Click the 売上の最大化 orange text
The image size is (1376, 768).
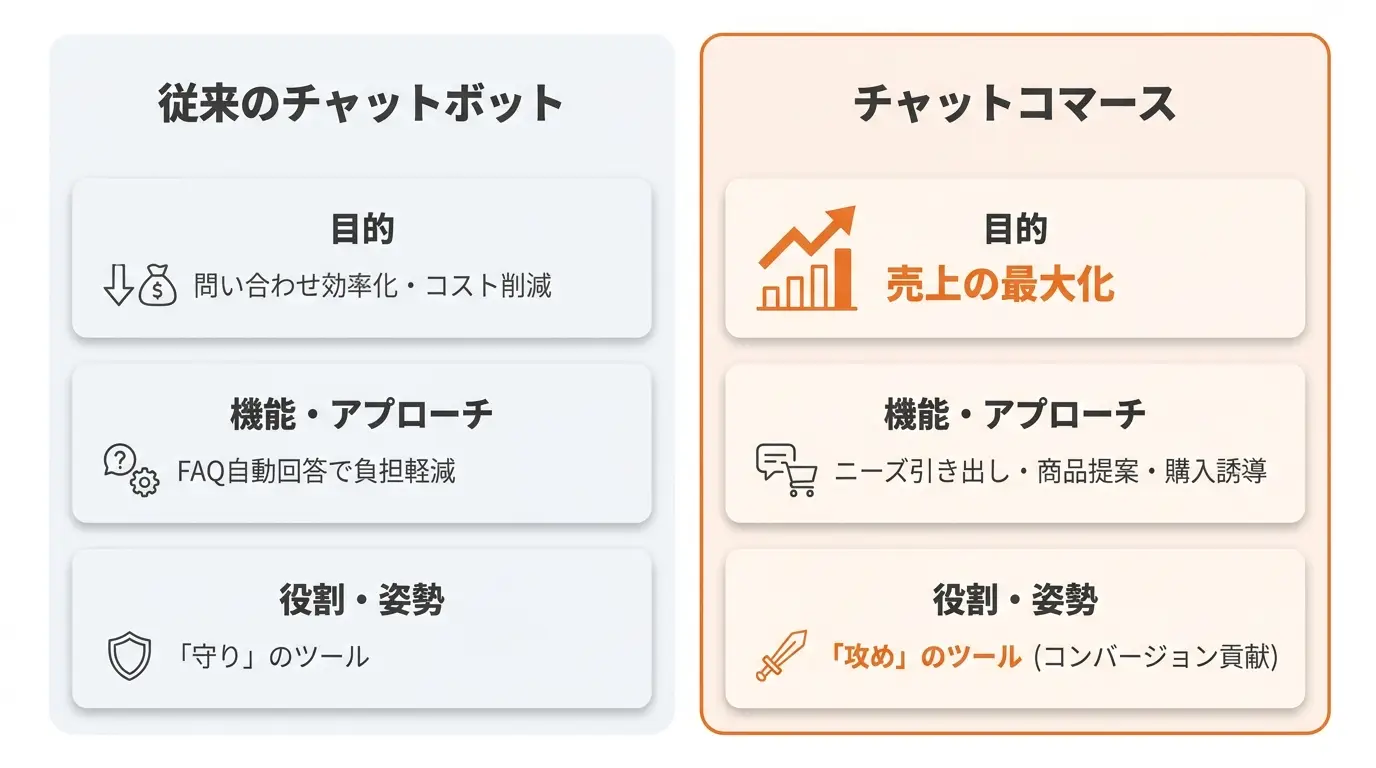pos(1000,285)
